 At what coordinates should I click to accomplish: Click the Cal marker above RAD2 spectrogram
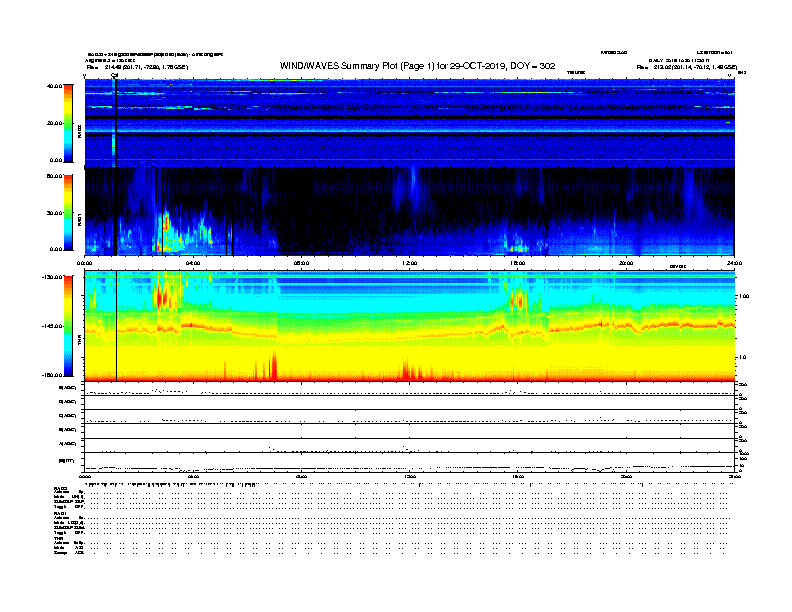pyautogui.click(x=115, y=75)
